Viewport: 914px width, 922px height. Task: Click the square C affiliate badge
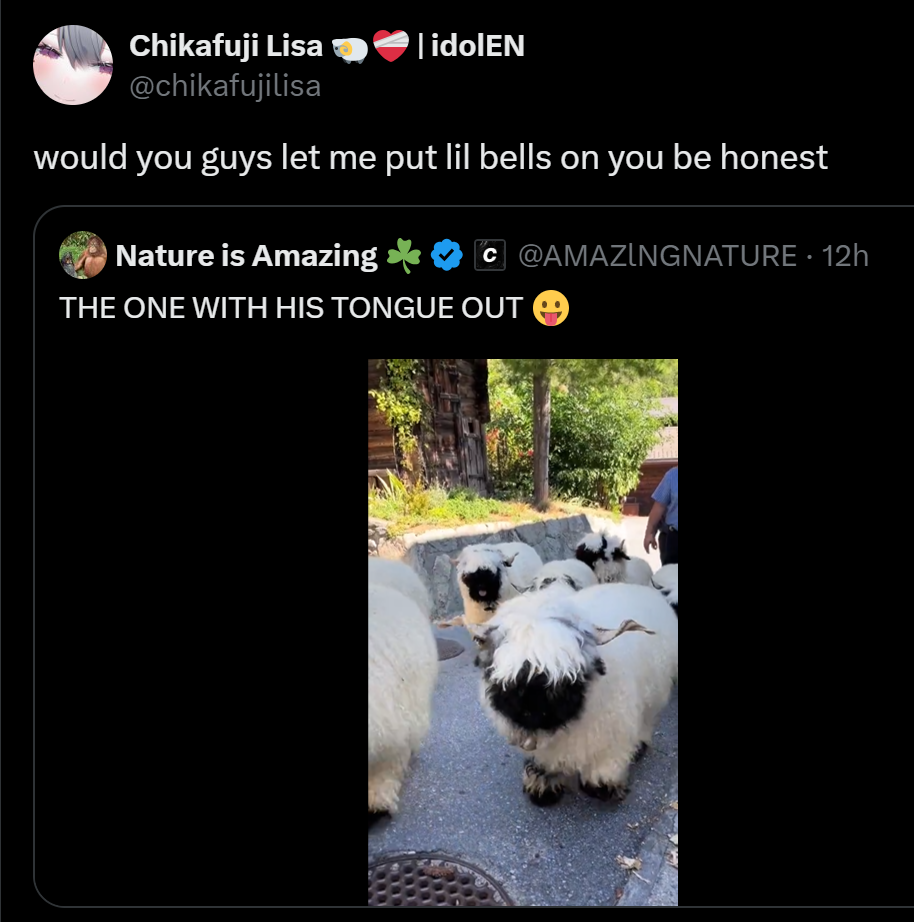click(x=490, y=255)
